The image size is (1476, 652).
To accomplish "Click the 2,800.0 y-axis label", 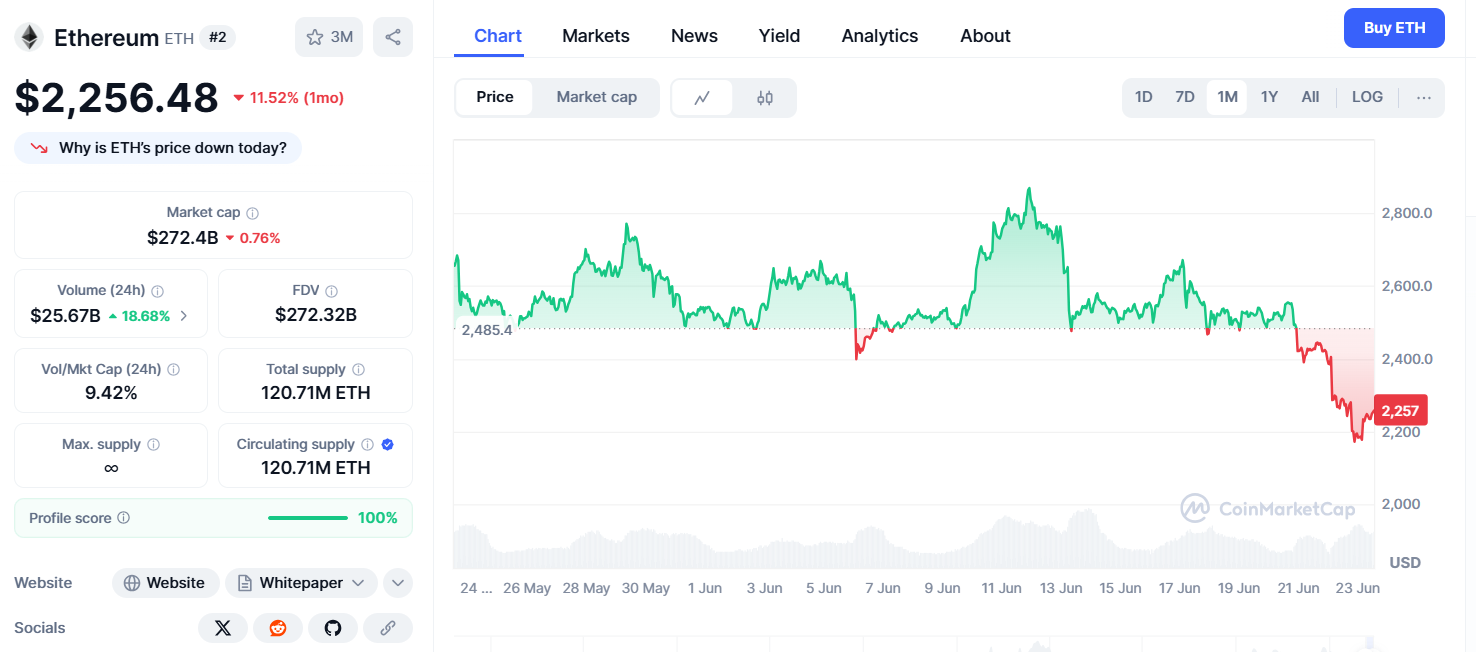I will click(x=1407, y=213).
